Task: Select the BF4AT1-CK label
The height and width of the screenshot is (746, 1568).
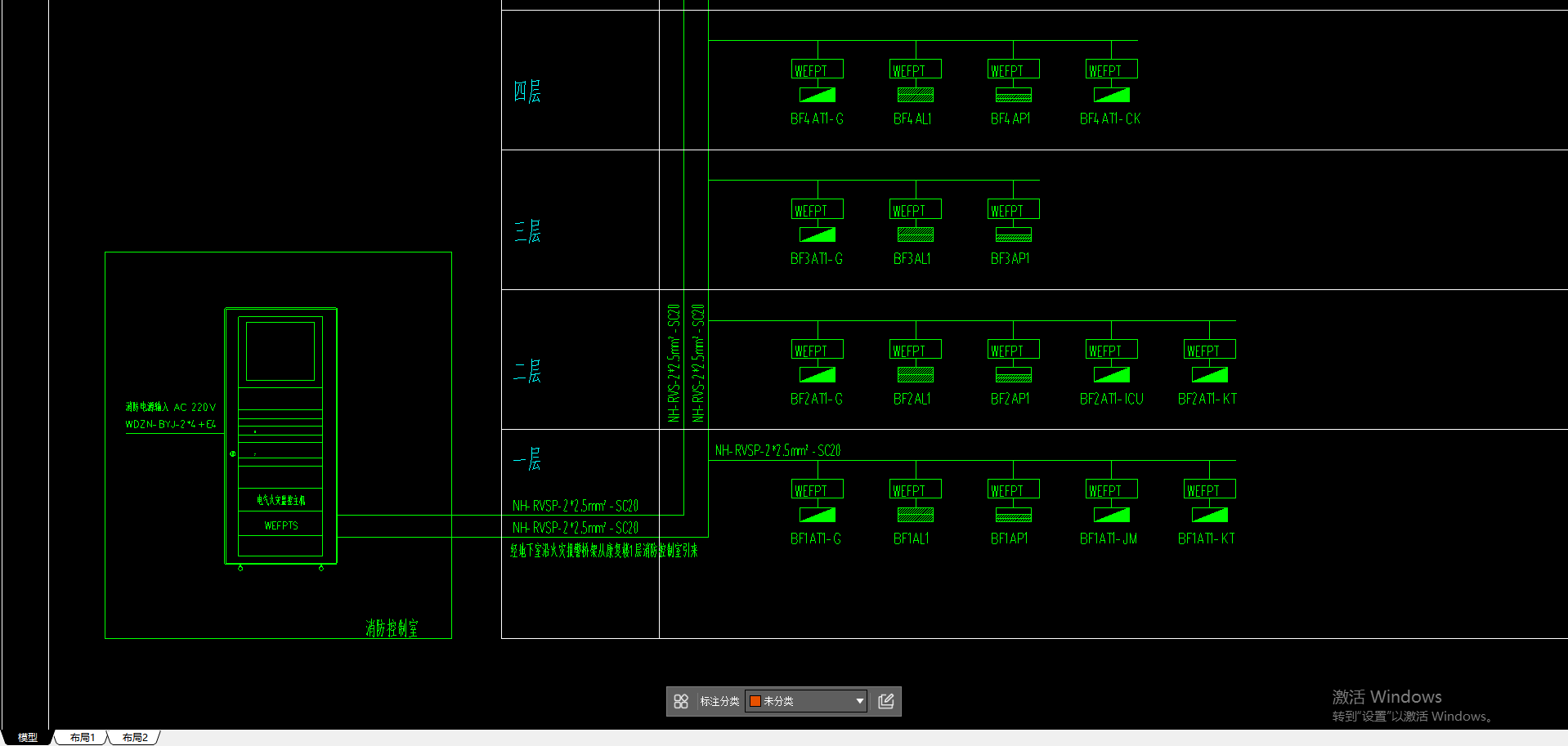Action: pyautogui.click(x=1109, y=118)
